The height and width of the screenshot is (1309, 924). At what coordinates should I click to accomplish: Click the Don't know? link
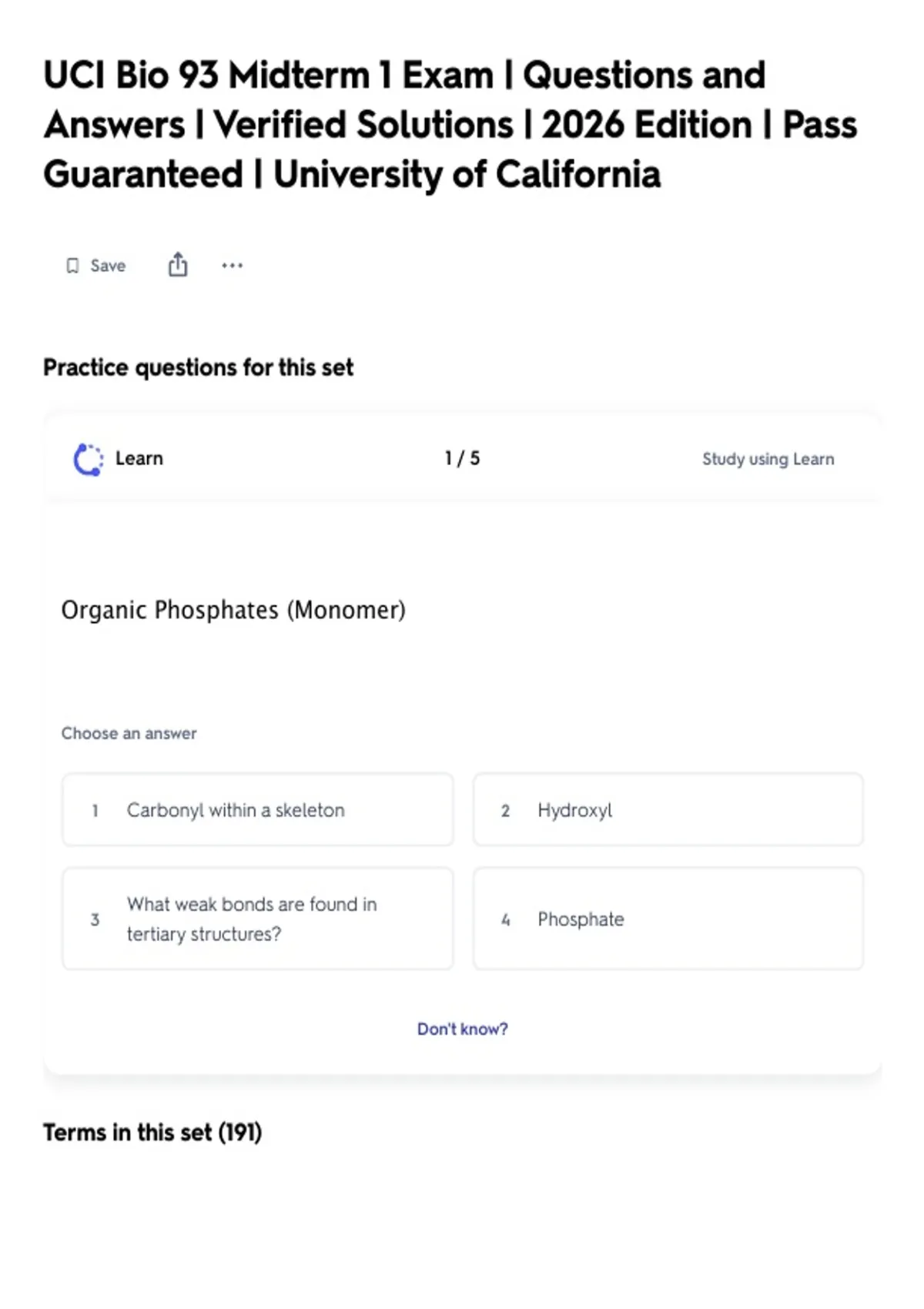[x=462, y=1029]
